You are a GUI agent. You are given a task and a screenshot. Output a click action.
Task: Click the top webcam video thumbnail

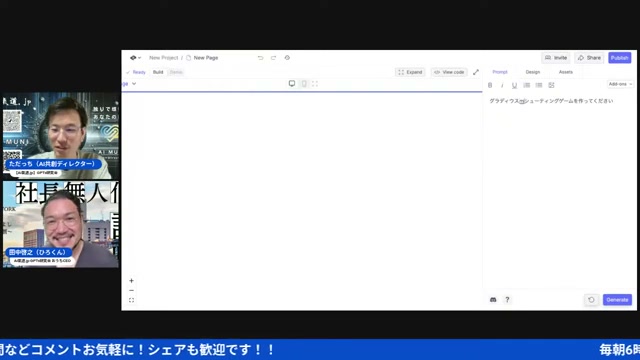click(x=61, y=136)
